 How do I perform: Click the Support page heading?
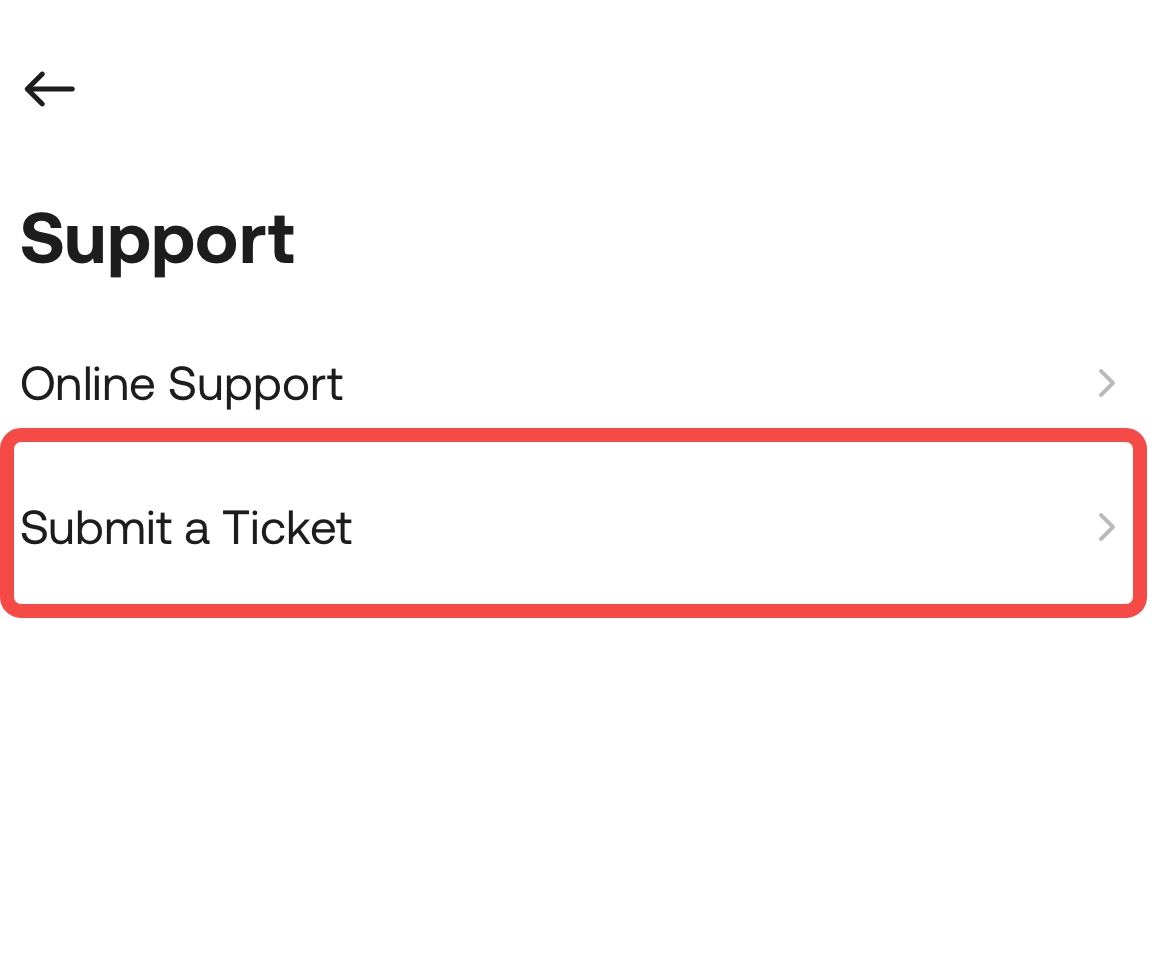pyautogui.click(x=157, y=240)
